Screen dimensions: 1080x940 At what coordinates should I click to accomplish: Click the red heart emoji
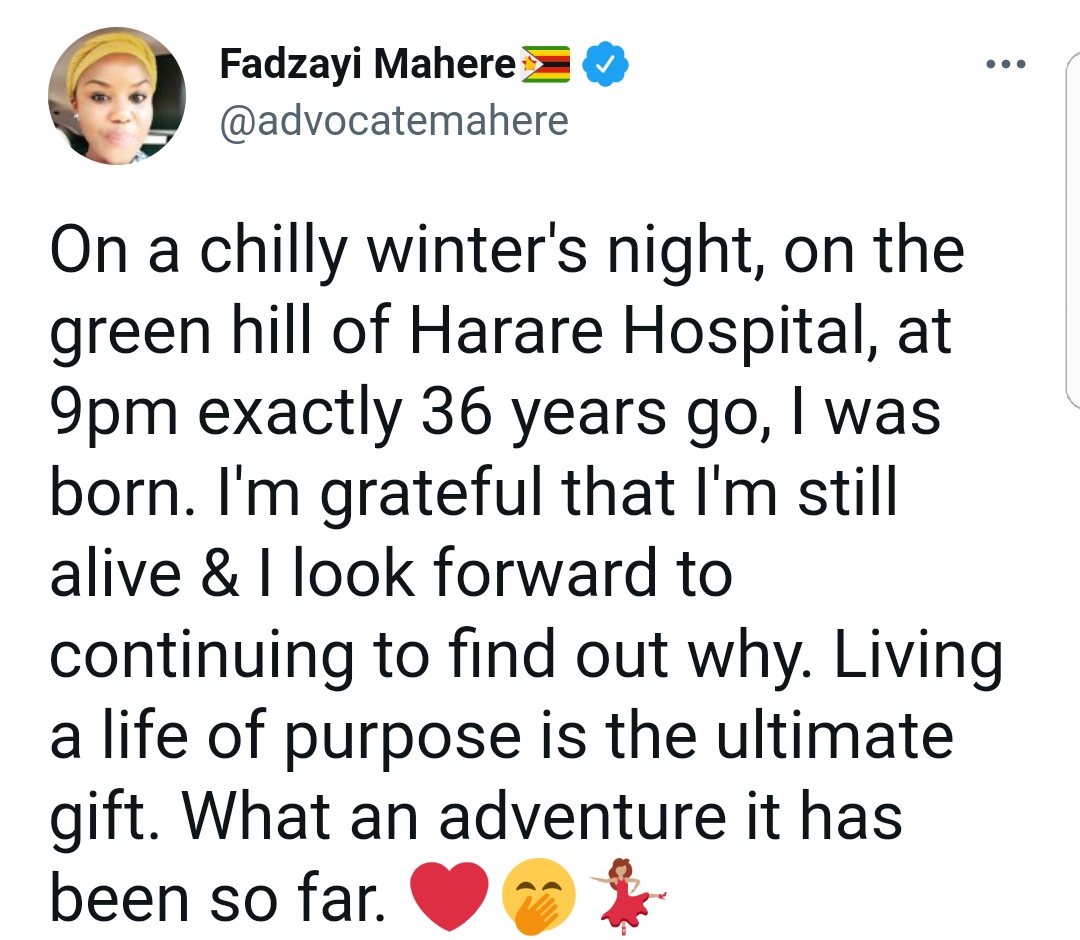point(449,895)
